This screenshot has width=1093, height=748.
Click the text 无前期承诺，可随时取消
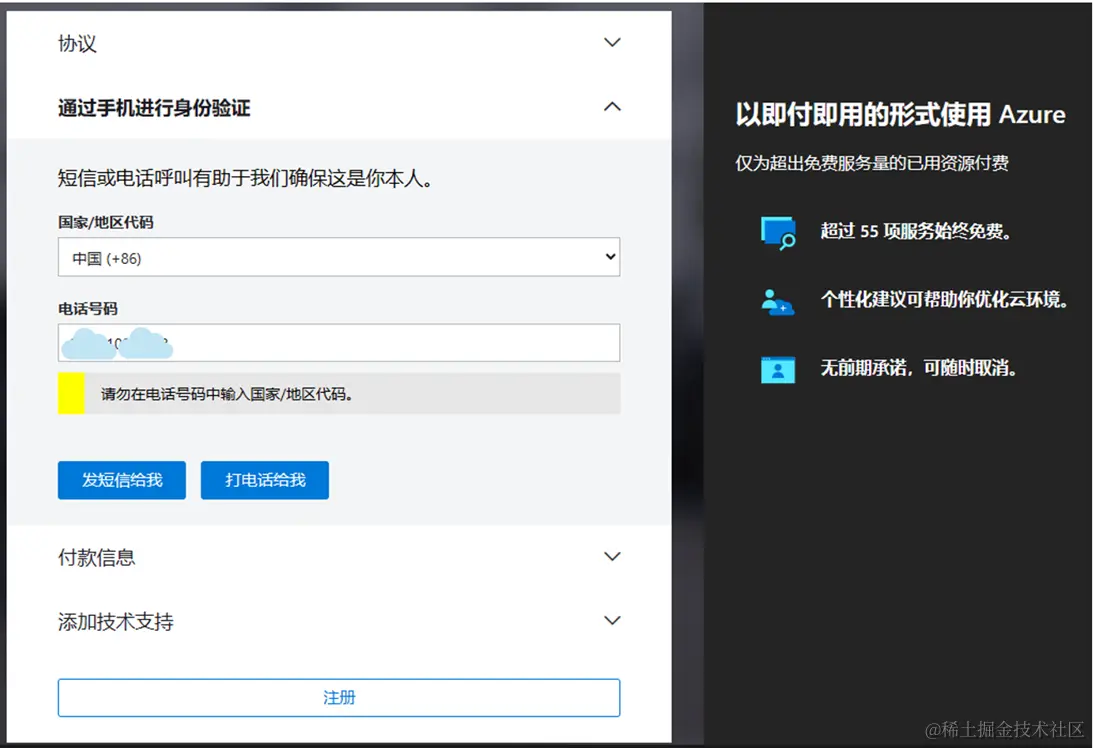click(919, 367)
